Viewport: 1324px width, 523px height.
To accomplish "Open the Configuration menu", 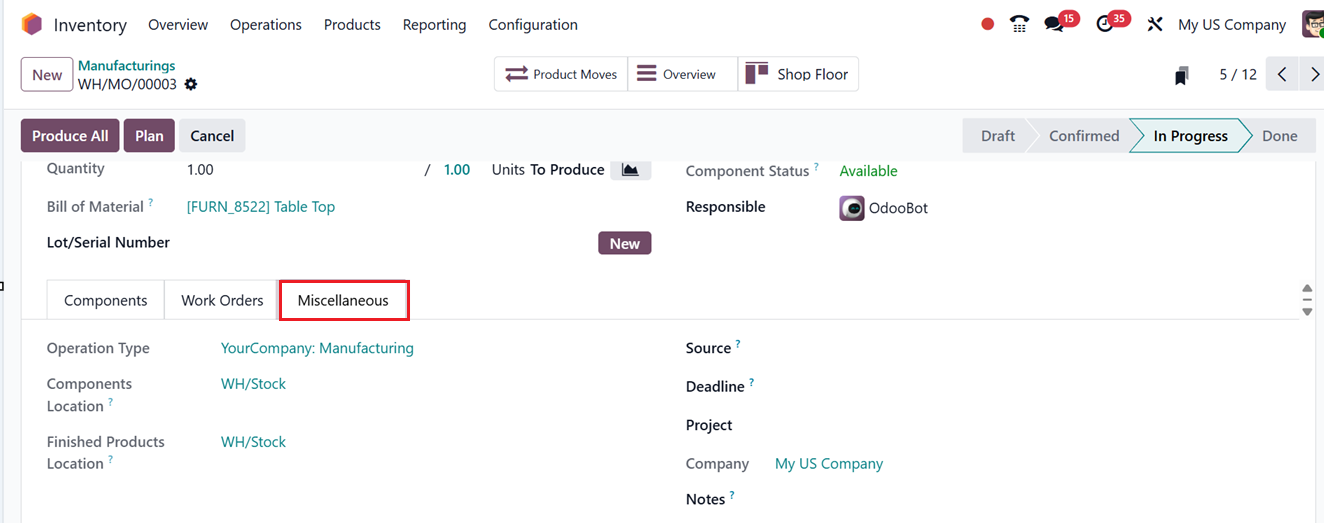I will pyautogui.click(x=533, y=24).
